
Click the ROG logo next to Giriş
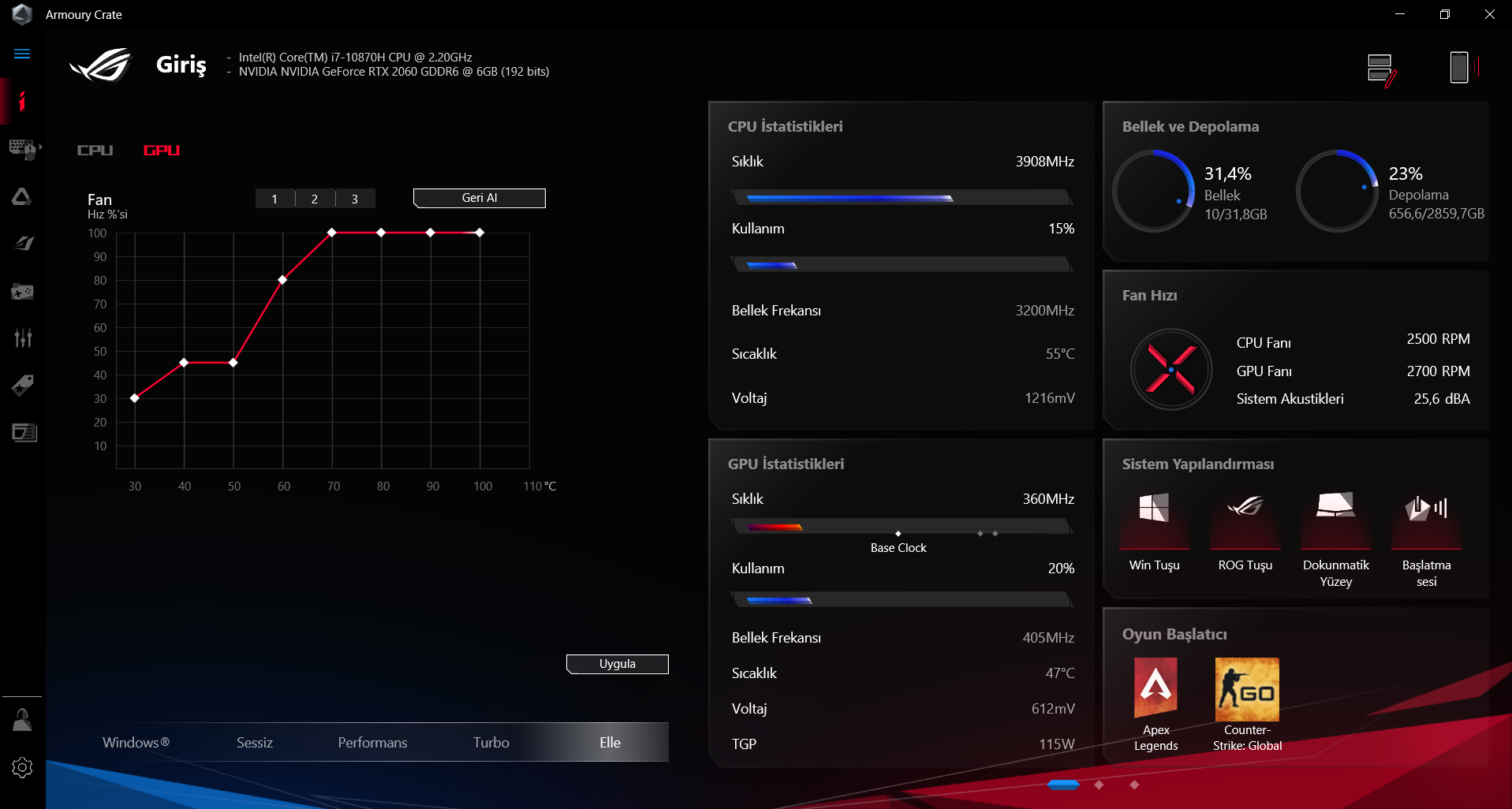(x=101, y=65)
